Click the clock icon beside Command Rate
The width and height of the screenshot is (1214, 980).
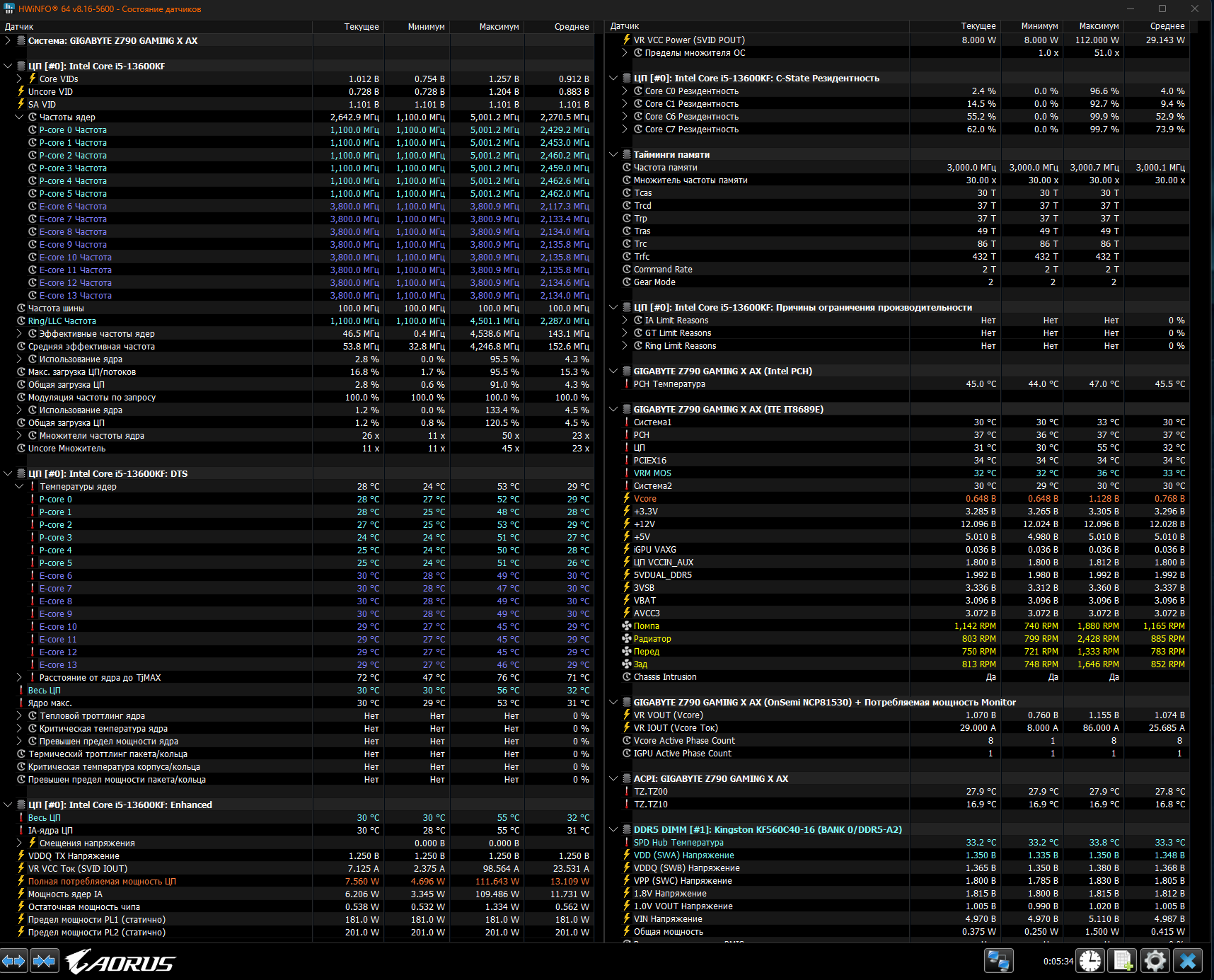click(626, 269)
